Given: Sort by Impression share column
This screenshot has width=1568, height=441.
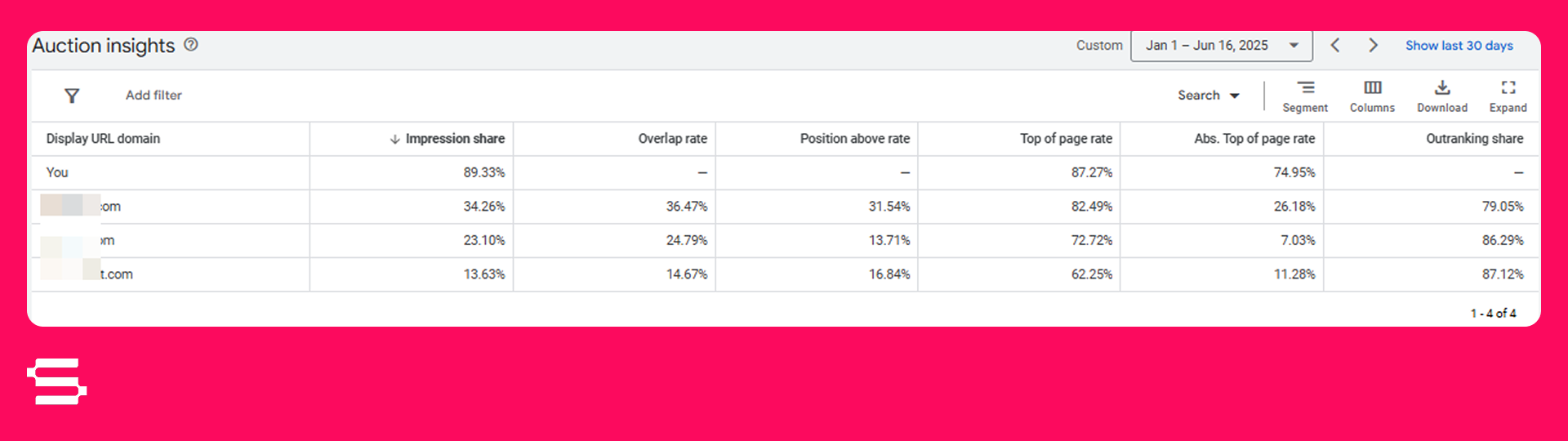Looking at the screenshot, I should coord(454,139).
